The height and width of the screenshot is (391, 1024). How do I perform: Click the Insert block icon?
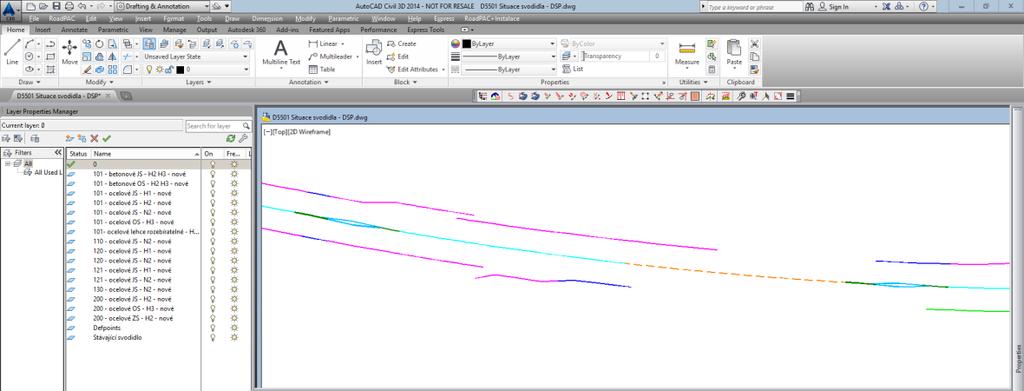[x=374, y=52]
